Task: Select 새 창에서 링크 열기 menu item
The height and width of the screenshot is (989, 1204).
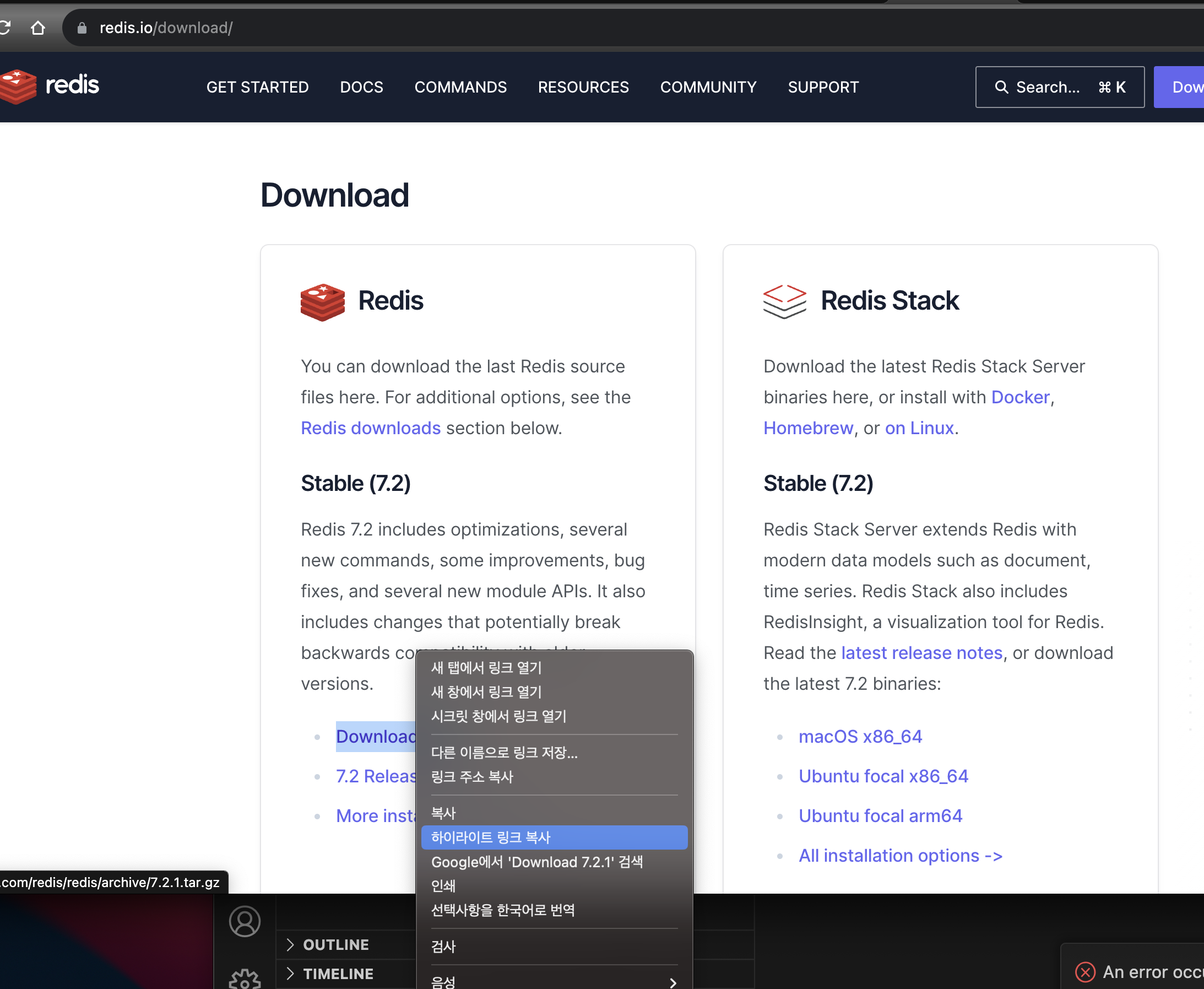Action: coord(554,691)
